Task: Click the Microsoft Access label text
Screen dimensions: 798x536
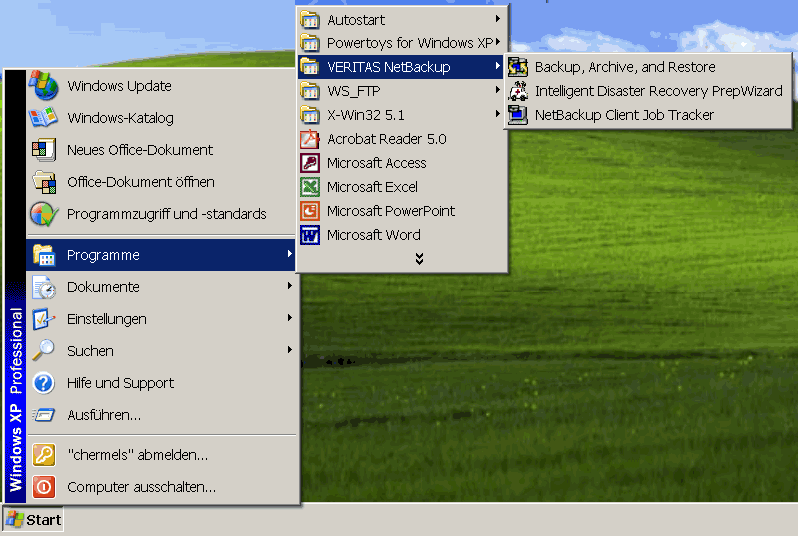Action: [377, 163]
